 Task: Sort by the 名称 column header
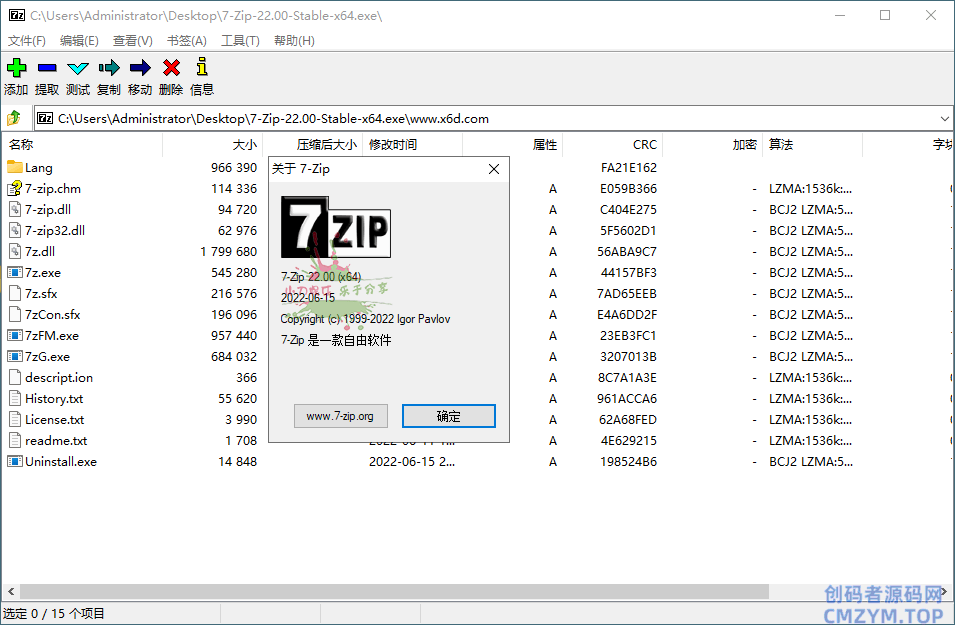(80, 145)
